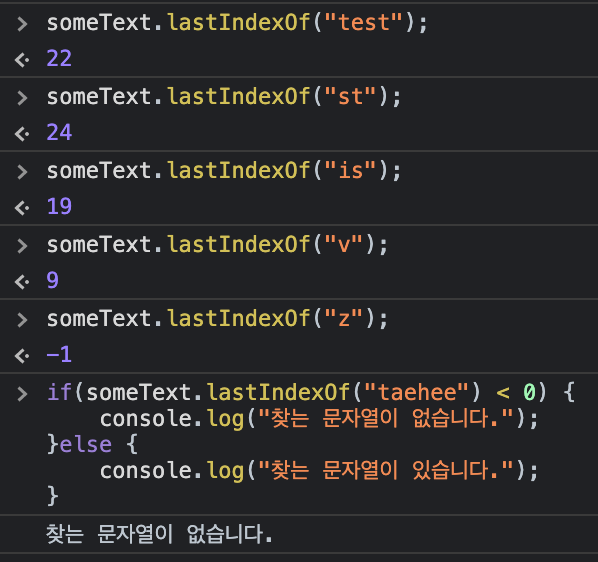Click the return arrow icon beside 19
598x562 pixels.
pos(22,208)
